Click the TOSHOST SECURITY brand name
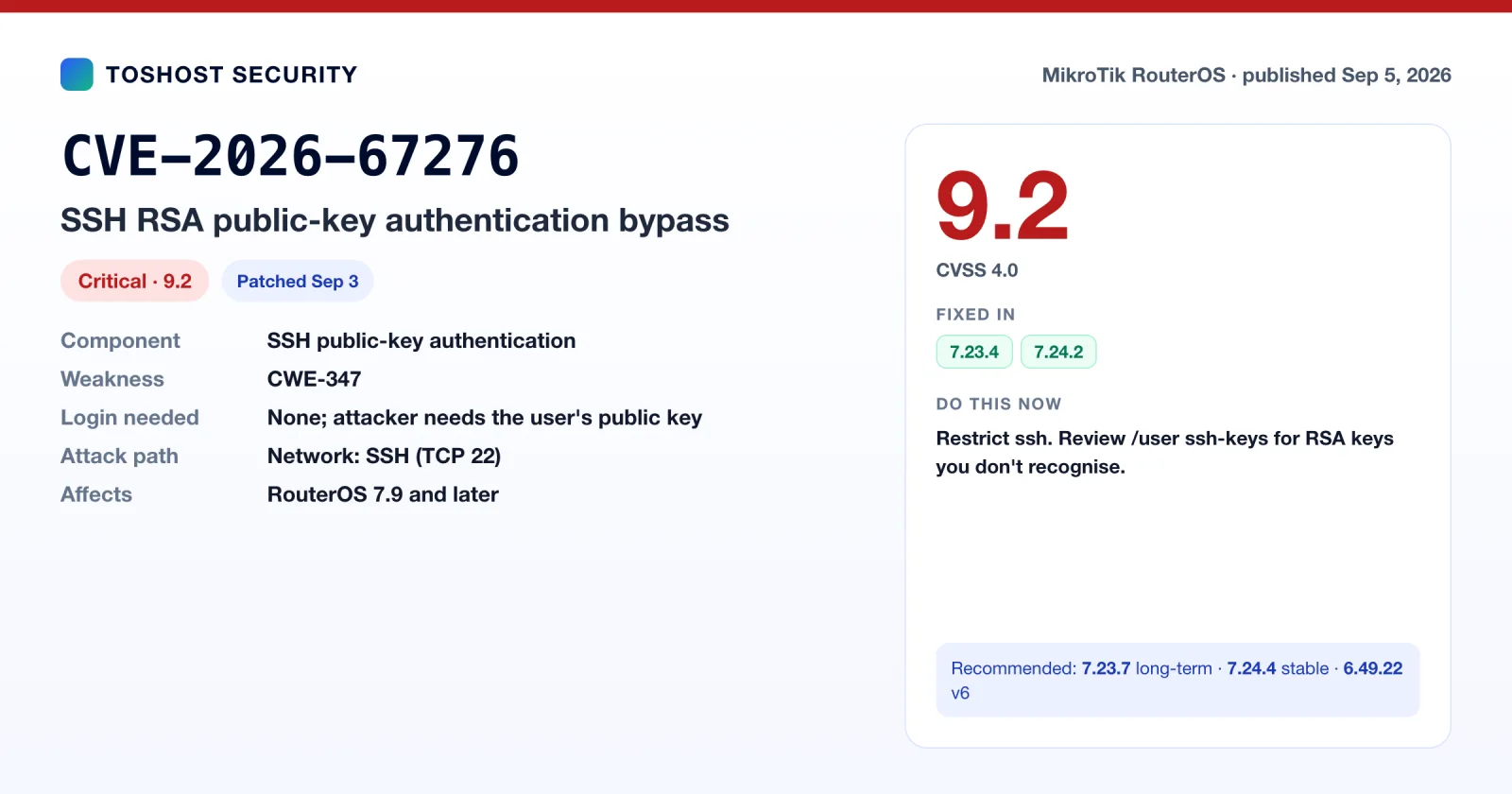Viewport: 1512px width, 794px height. 232,75
